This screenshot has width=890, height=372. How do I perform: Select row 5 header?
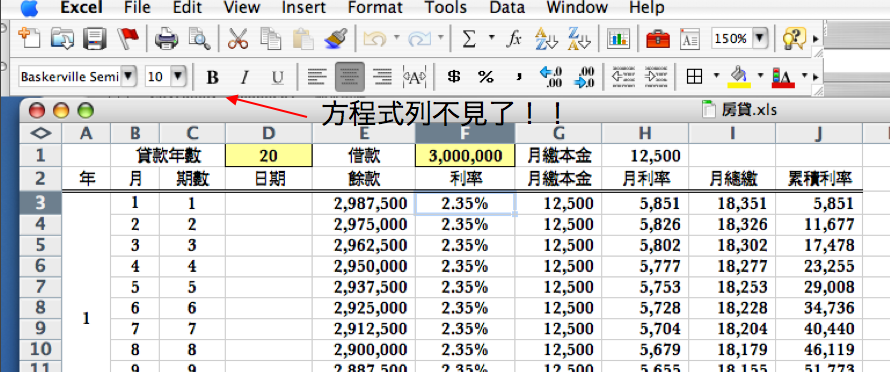coord(40,245)
